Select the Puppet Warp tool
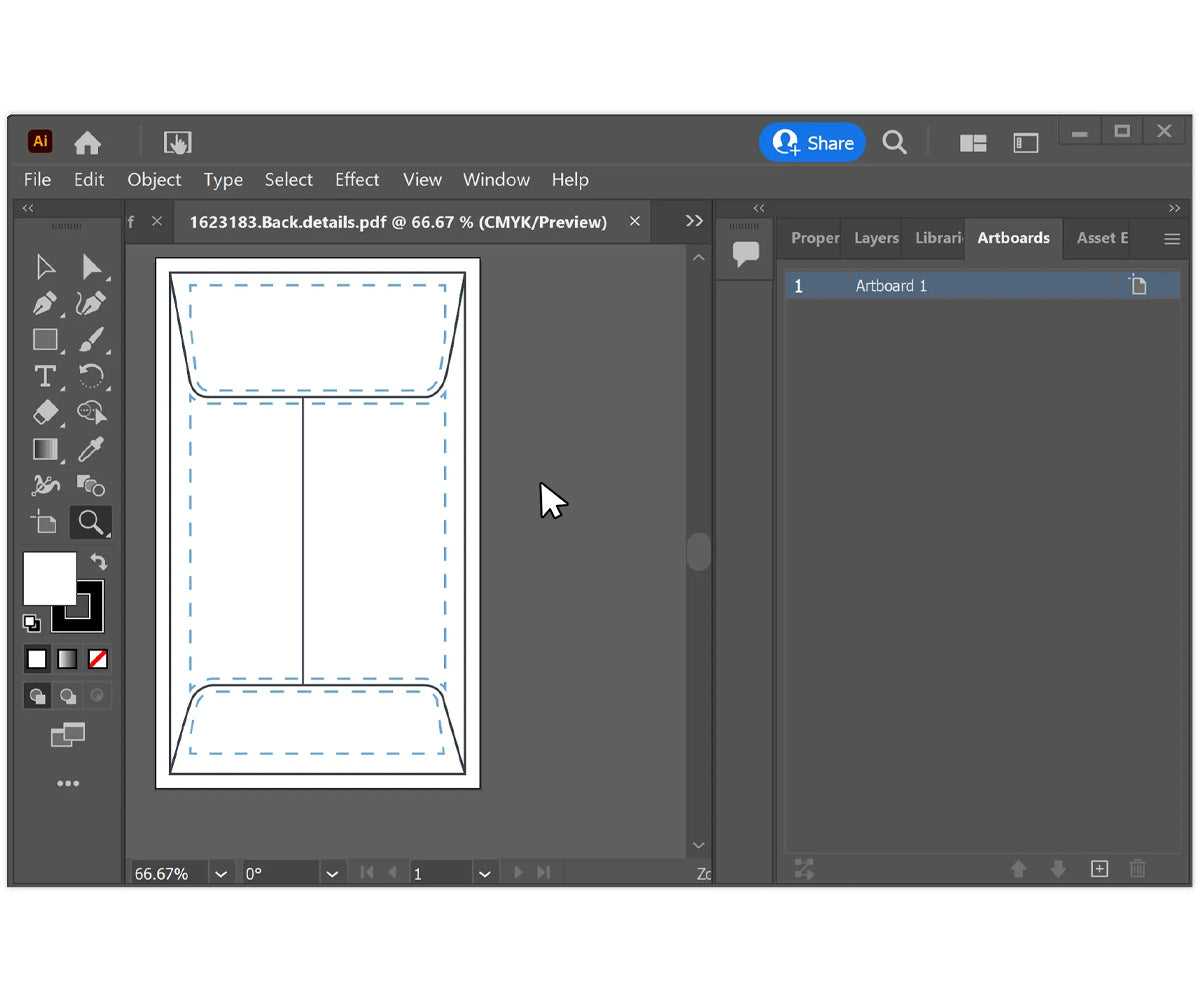This screenshot has width=1200, height=1000. (45, 486)
